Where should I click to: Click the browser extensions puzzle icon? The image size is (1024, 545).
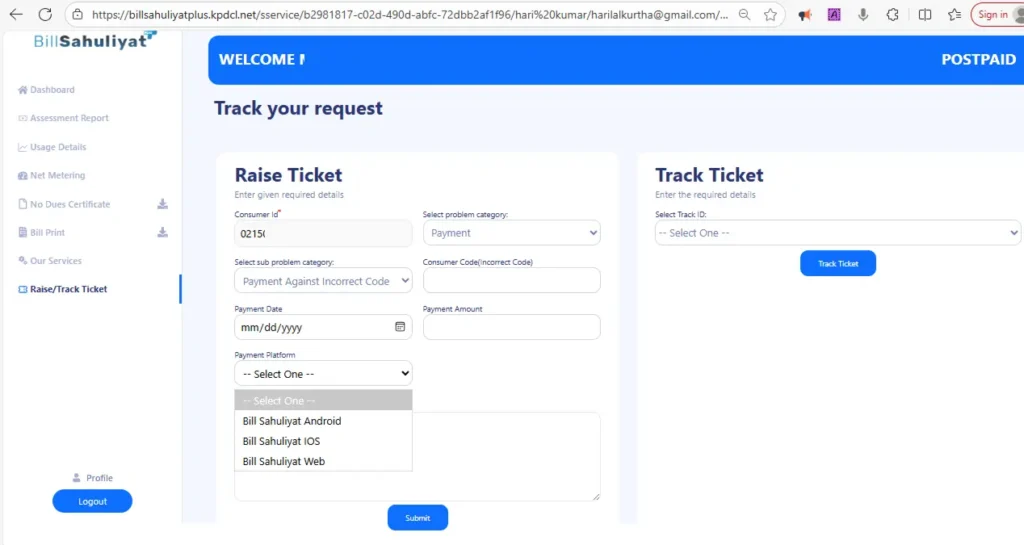(x=893, y=15)
